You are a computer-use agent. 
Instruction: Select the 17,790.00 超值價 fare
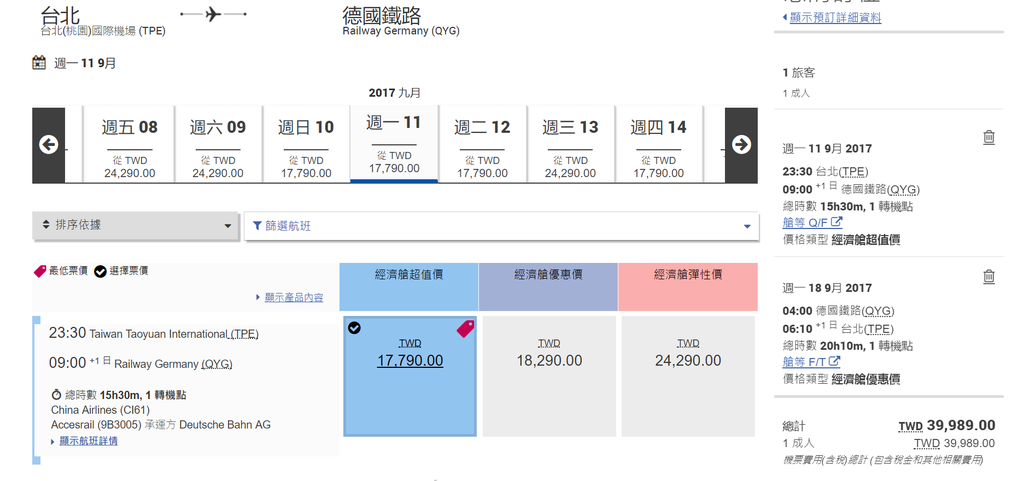coord(410,376)
